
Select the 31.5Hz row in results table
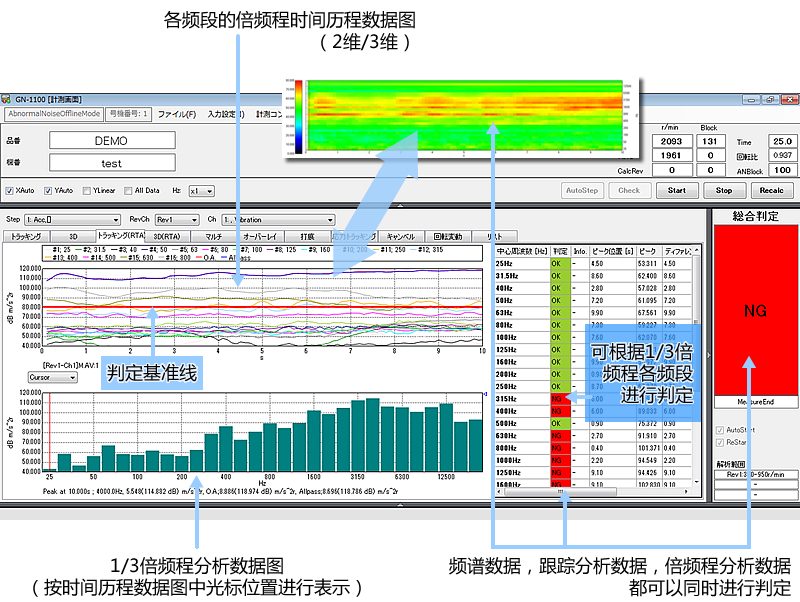point(593,276)
